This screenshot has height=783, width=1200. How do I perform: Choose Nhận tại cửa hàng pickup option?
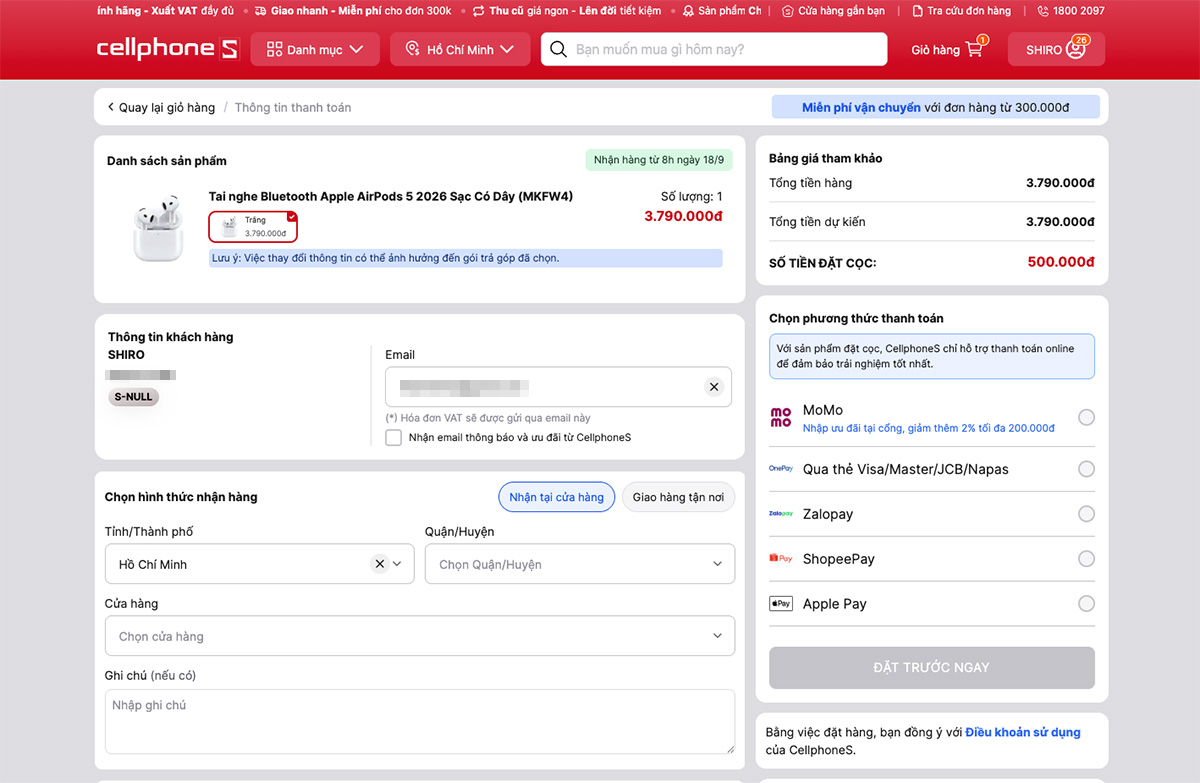pos(556,497)
